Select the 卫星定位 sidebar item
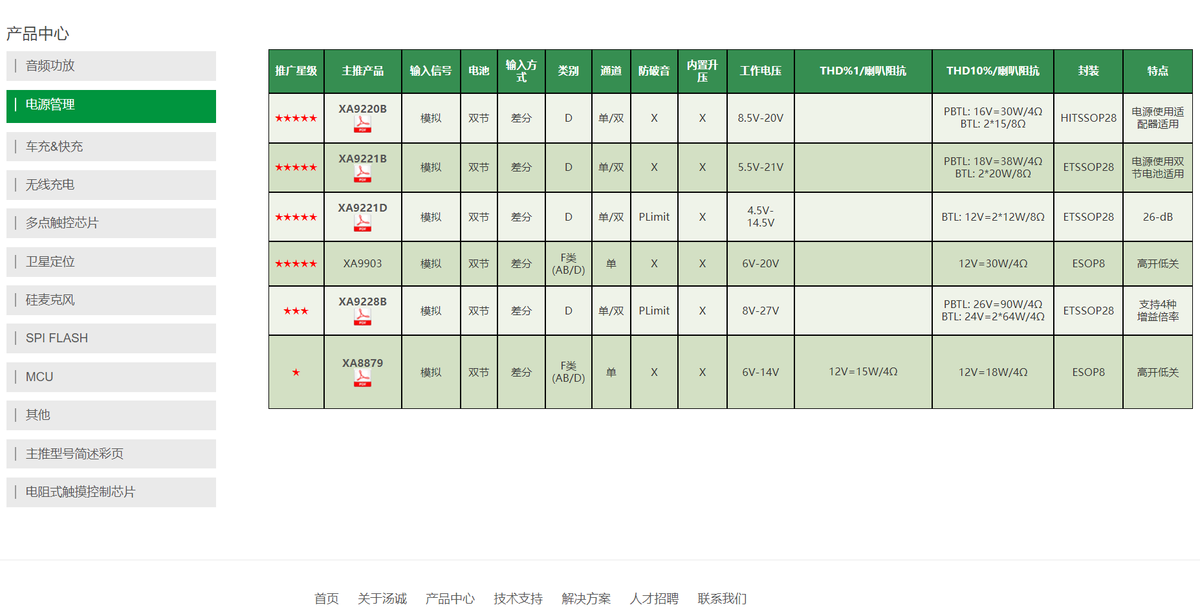Screen dimensions: 1200x616 110,261
